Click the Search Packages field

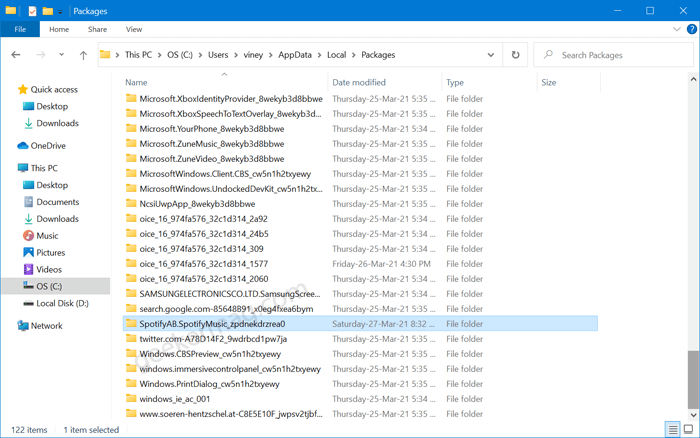[613, 55]
